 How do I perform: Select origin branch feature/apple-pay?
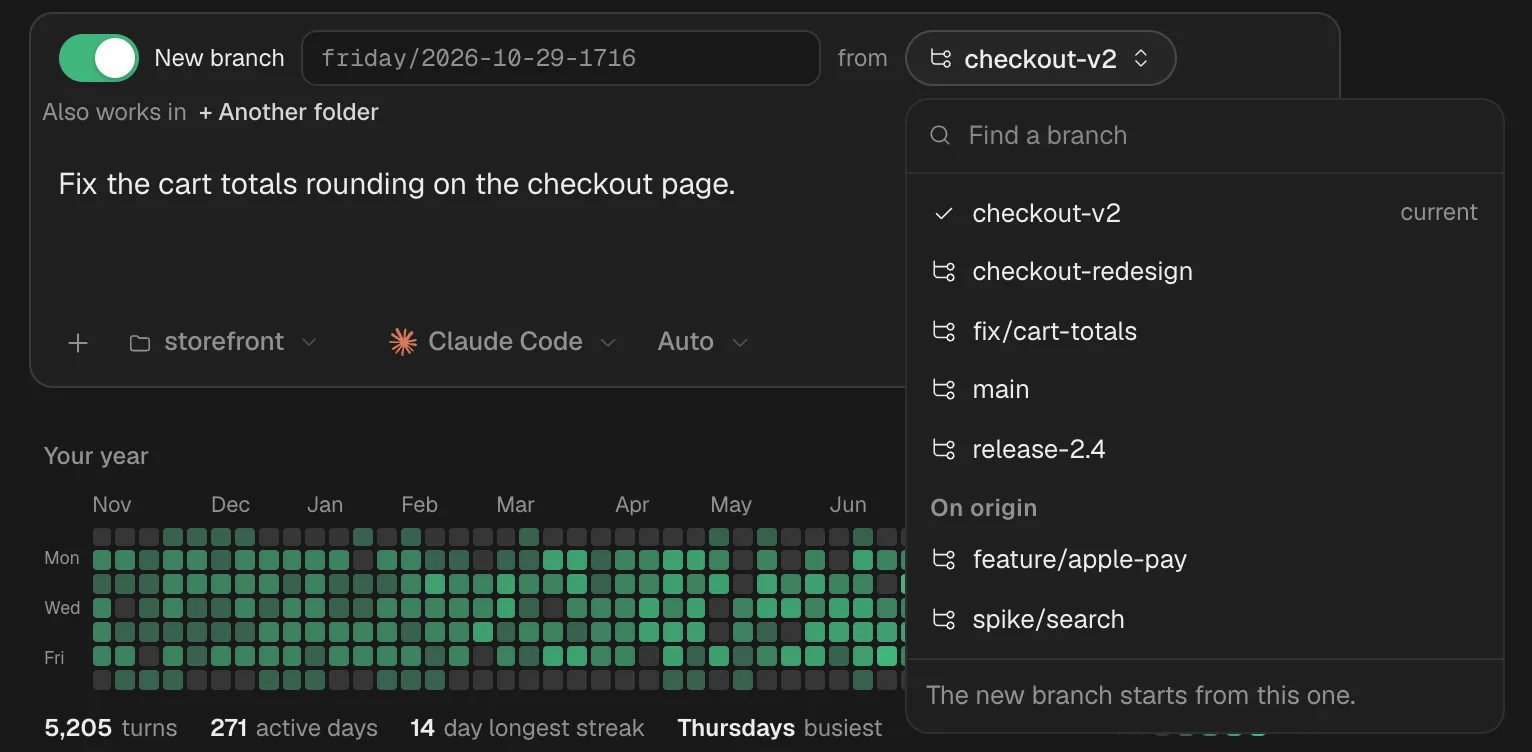point(1205,559)
